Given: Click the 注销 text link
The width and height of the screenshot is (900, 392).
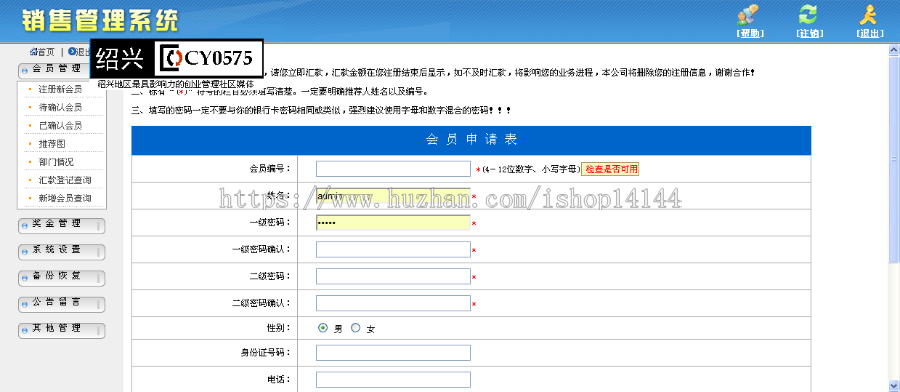Looking at the screenshot, I should click(x=810, y=33).
